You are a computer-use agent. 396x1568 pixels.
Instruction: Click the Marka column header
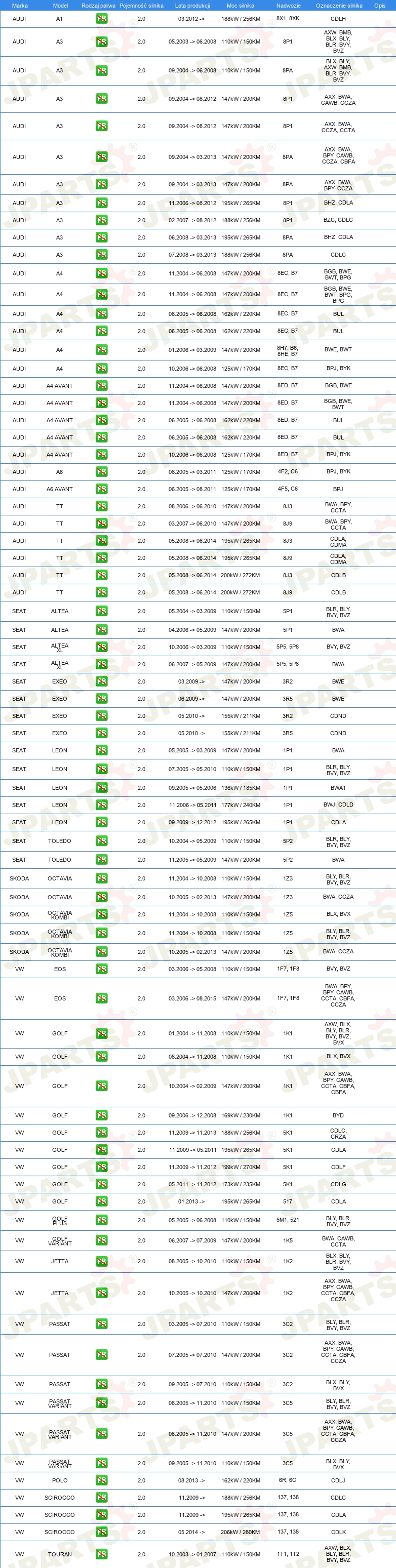[x=19, y=6]
